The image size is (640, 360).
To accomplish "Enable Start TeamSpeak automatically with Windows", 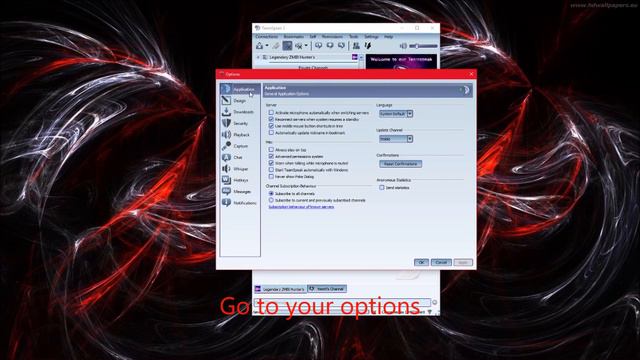I will [271, 170].
